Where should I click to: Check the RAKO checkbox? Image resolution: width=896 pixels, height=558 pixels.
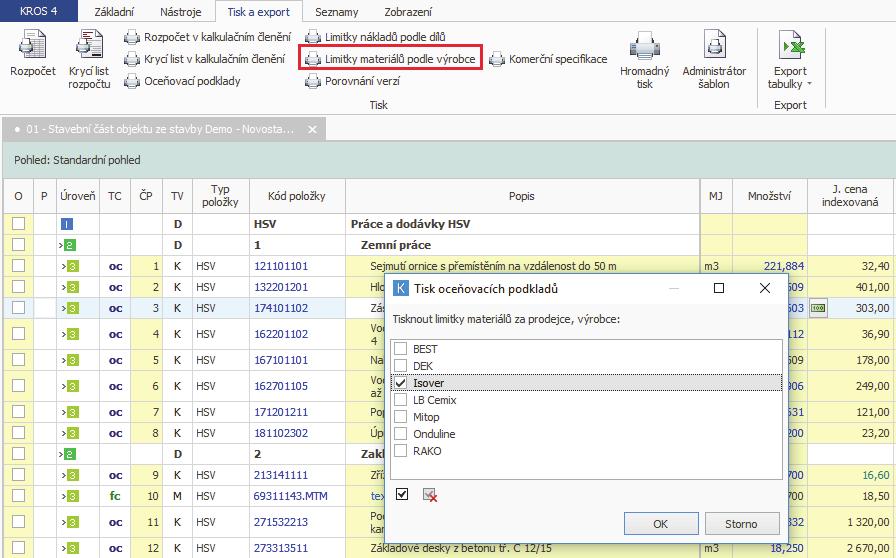(401, 451)
